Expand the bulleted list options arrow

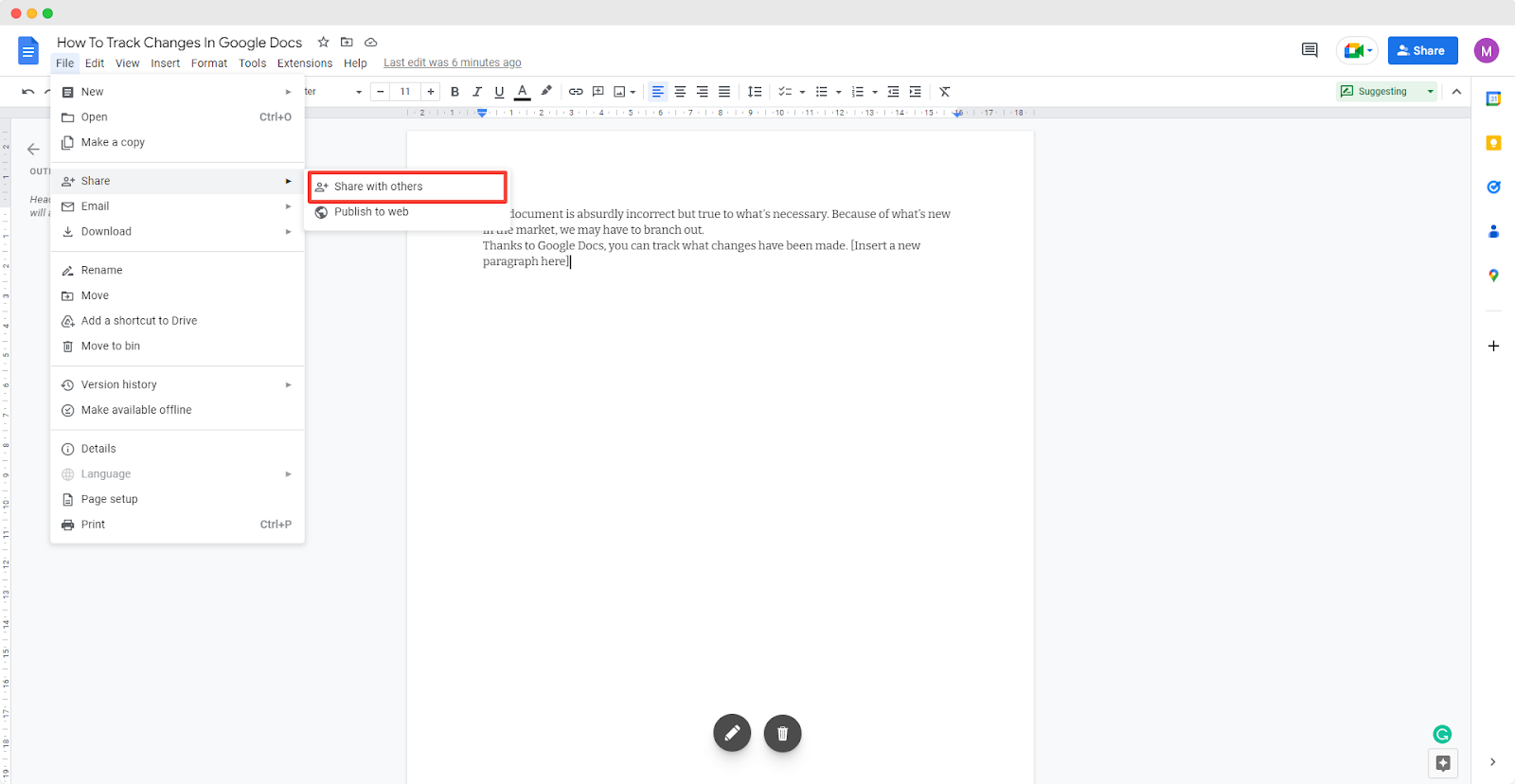click(839, 92)
